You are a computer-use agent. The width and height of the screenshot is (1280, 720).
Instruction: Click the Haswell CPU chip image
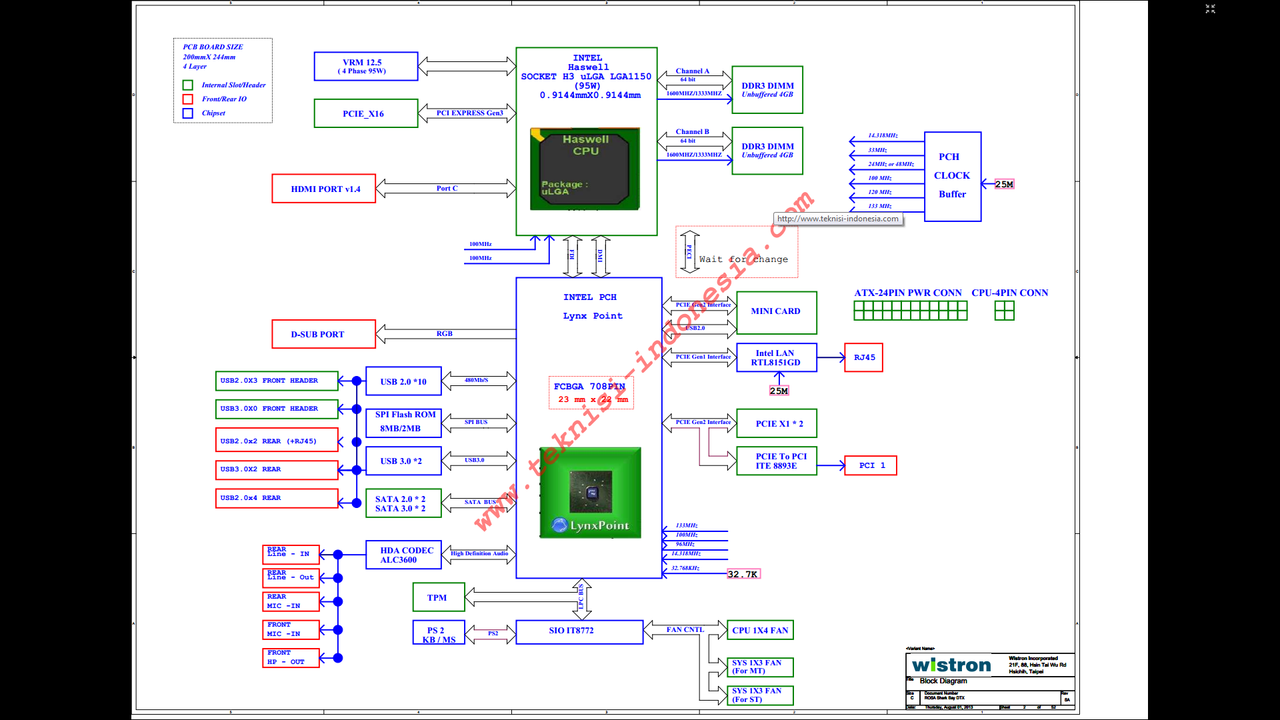tap(584, 169)
